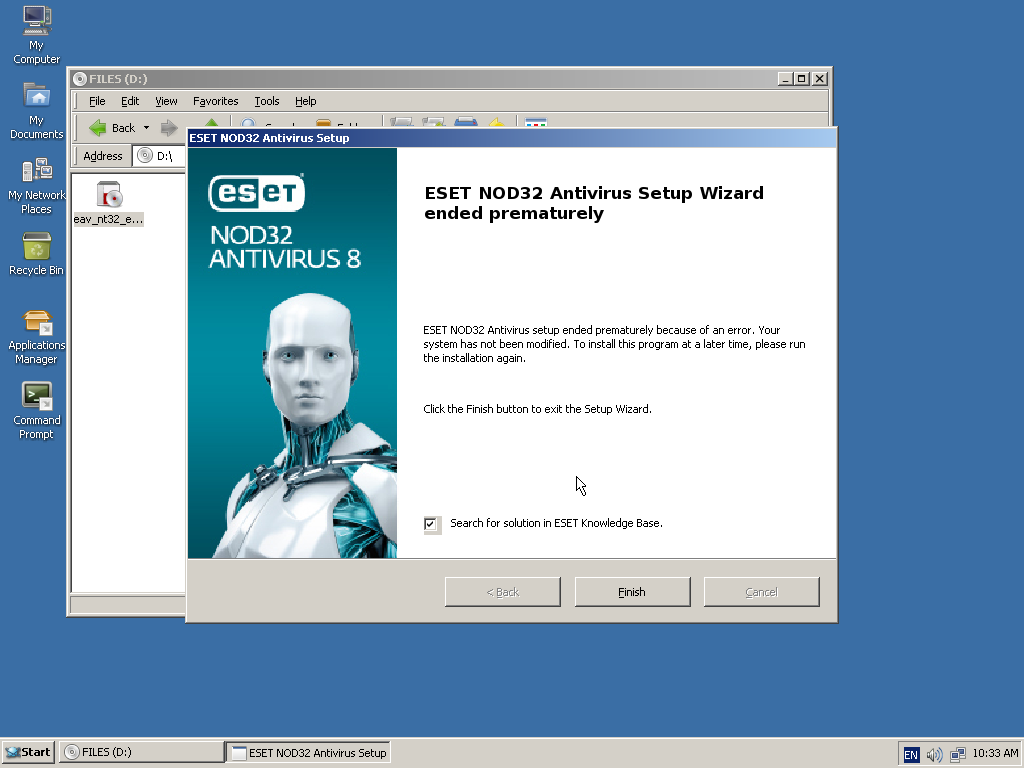Click the volume speaker tray icon
Image resolution: width=1024 pixels, height=768 pixels.
point(935,754)
